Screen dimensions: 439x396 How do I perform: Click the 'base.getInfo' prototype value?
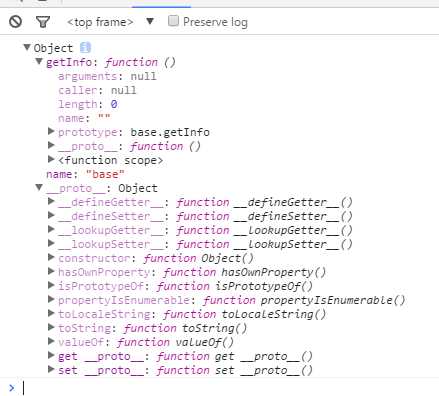point(170,132)
